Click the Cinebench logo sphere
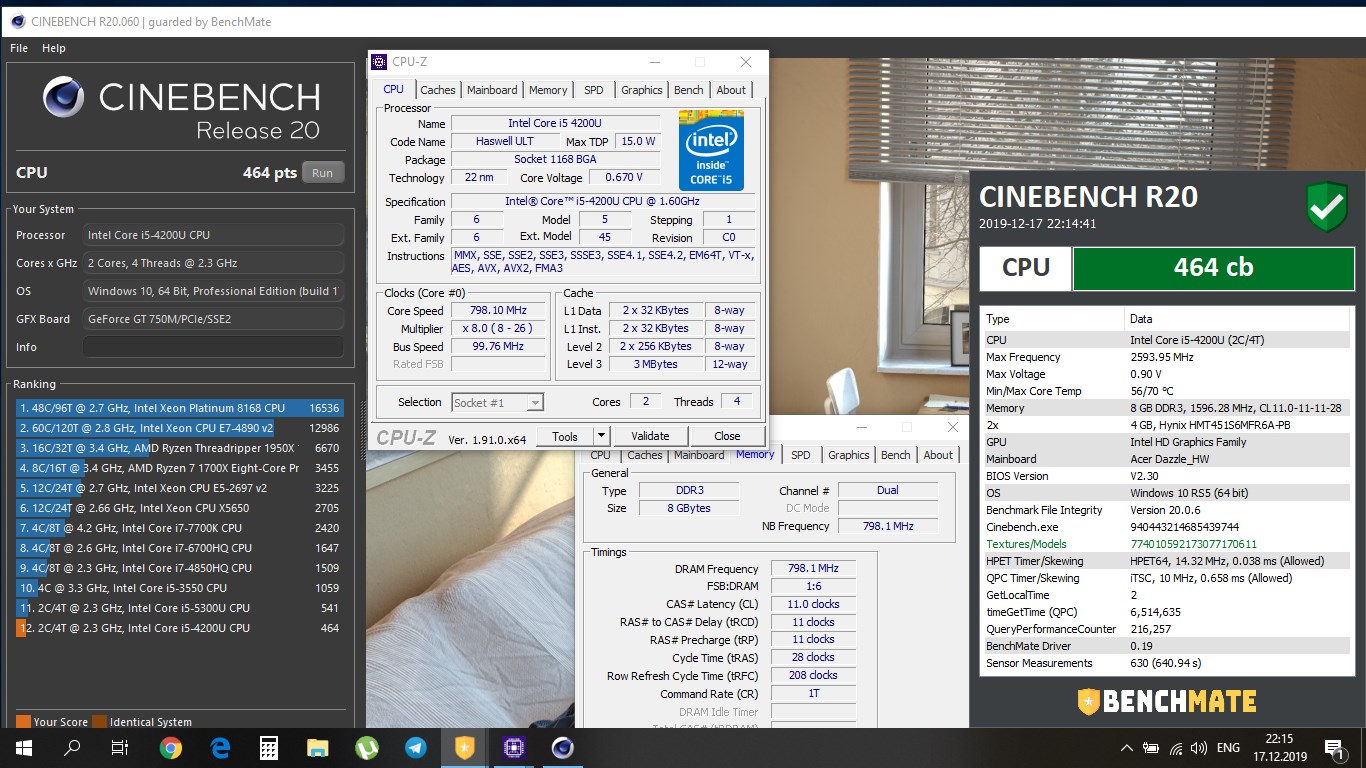Screen dimensions: 1366x768 (63, 97)
